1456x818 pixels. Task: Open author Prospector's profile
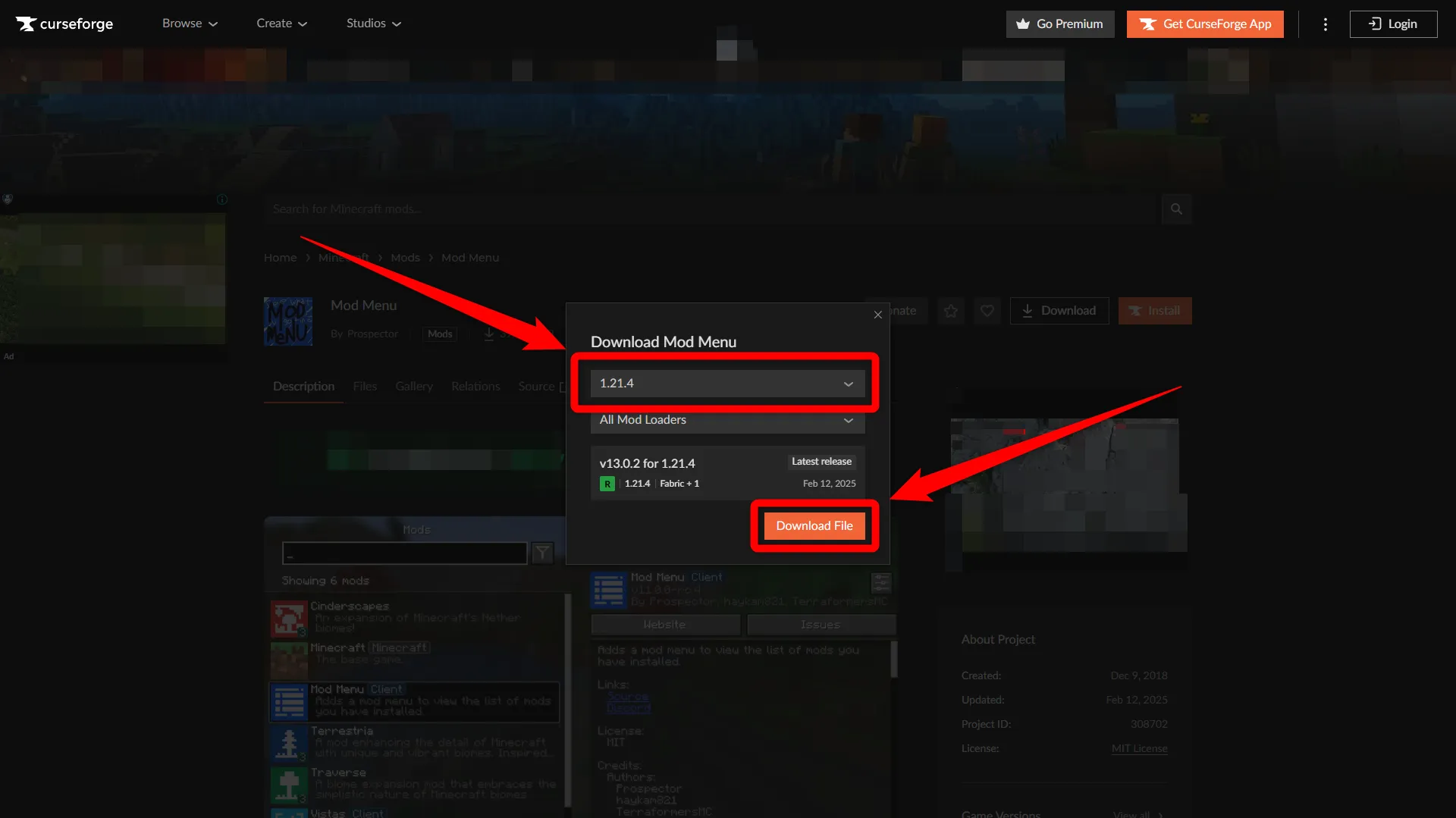click(x=372, y=334)
